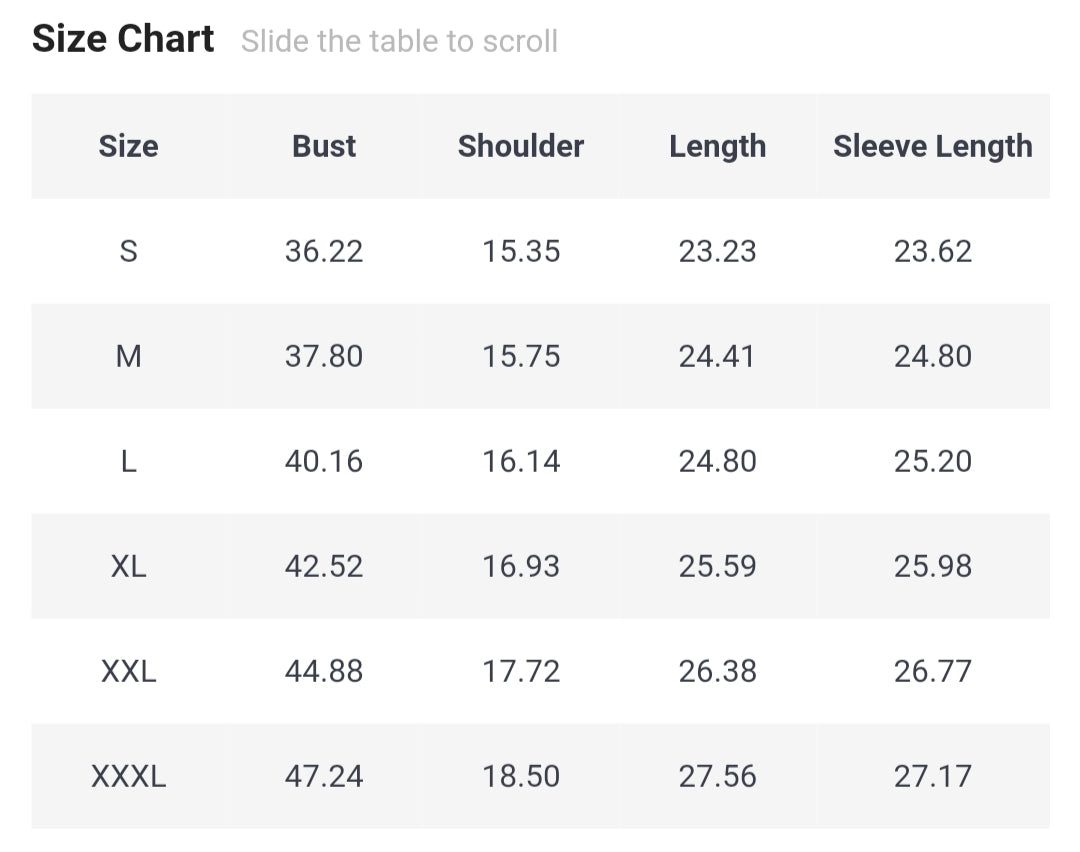Screen dimensions: 1080x852
Task: Click bust value 36.22
Action: click(x=324, y=251)
